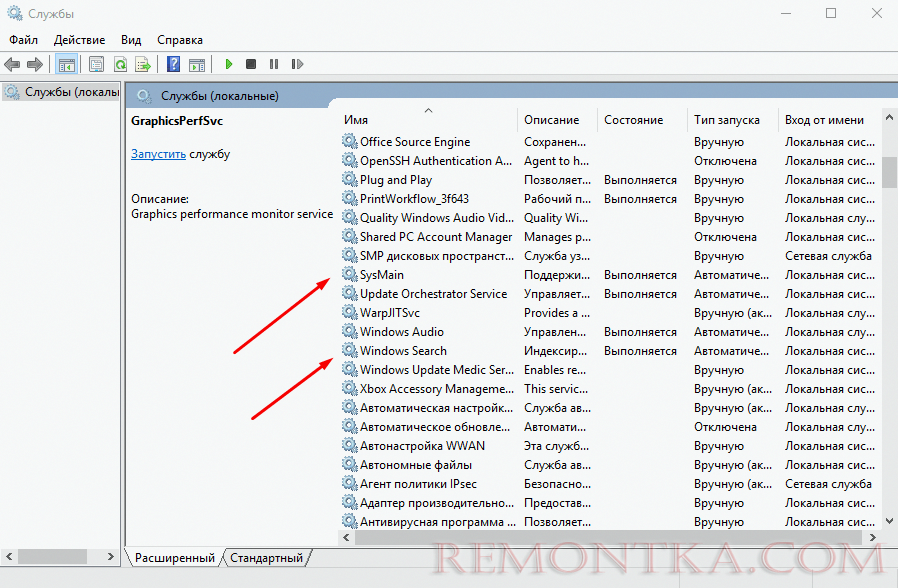Click the vertical scrollbar thumb of the services list
Screen dimensions: 898x588
889,172
